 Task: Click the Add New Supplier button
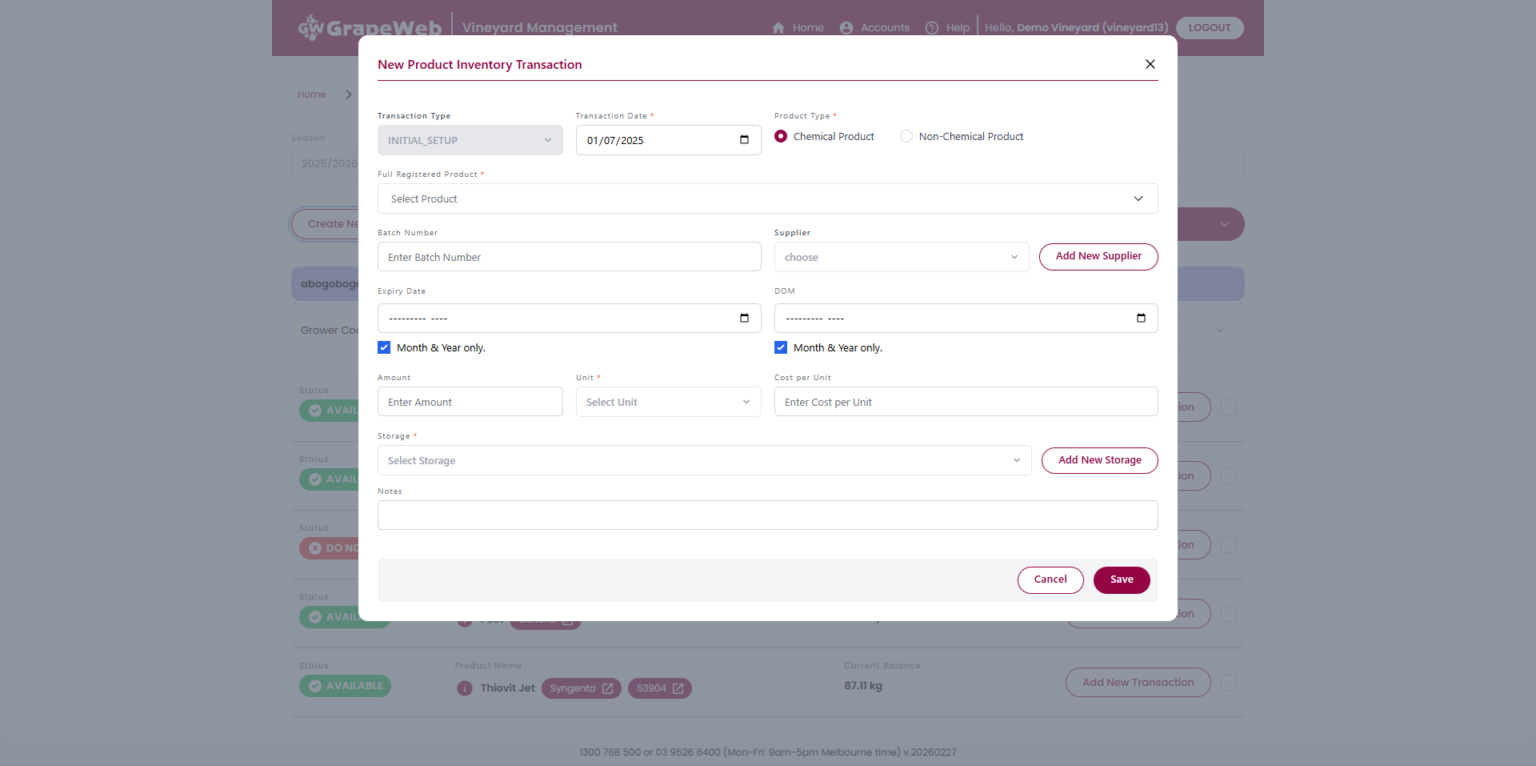(1098, 257)
